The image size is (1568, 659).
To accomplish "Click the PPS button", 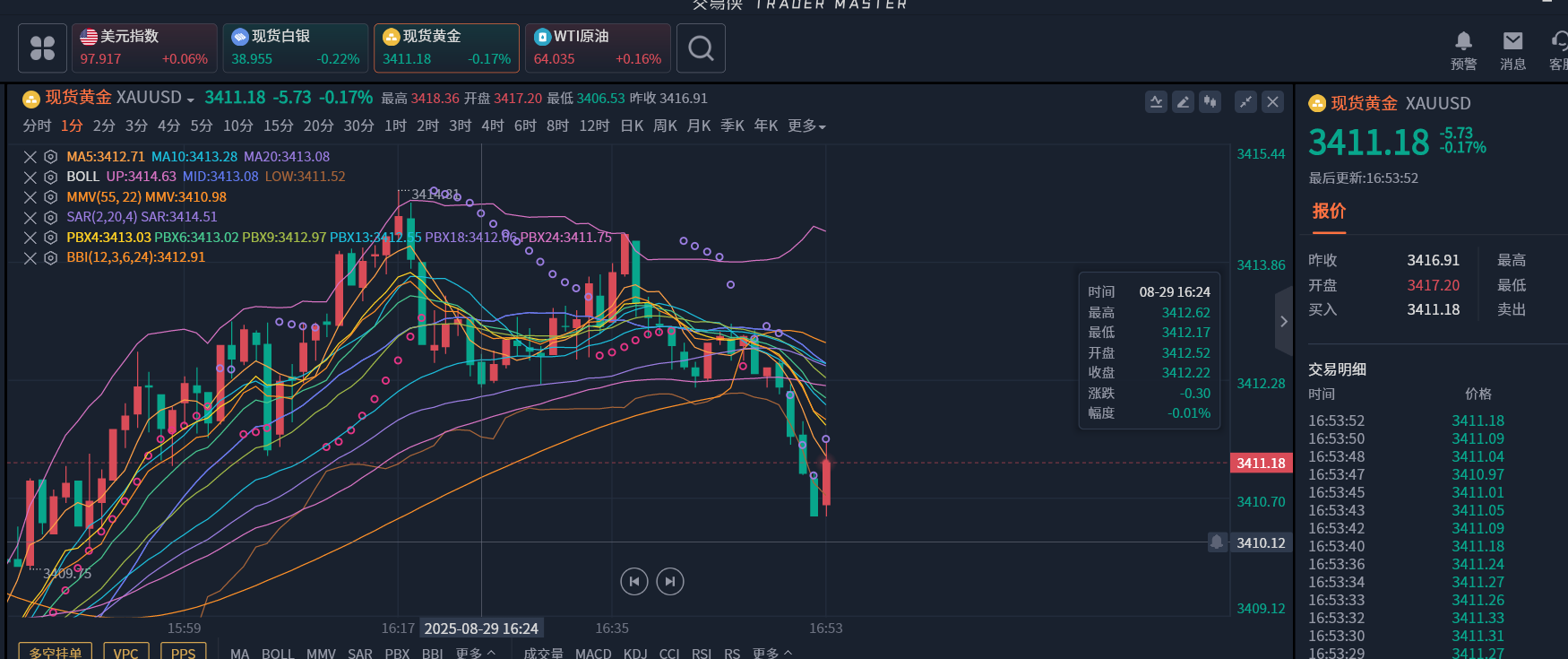I will tap(184, 652).
